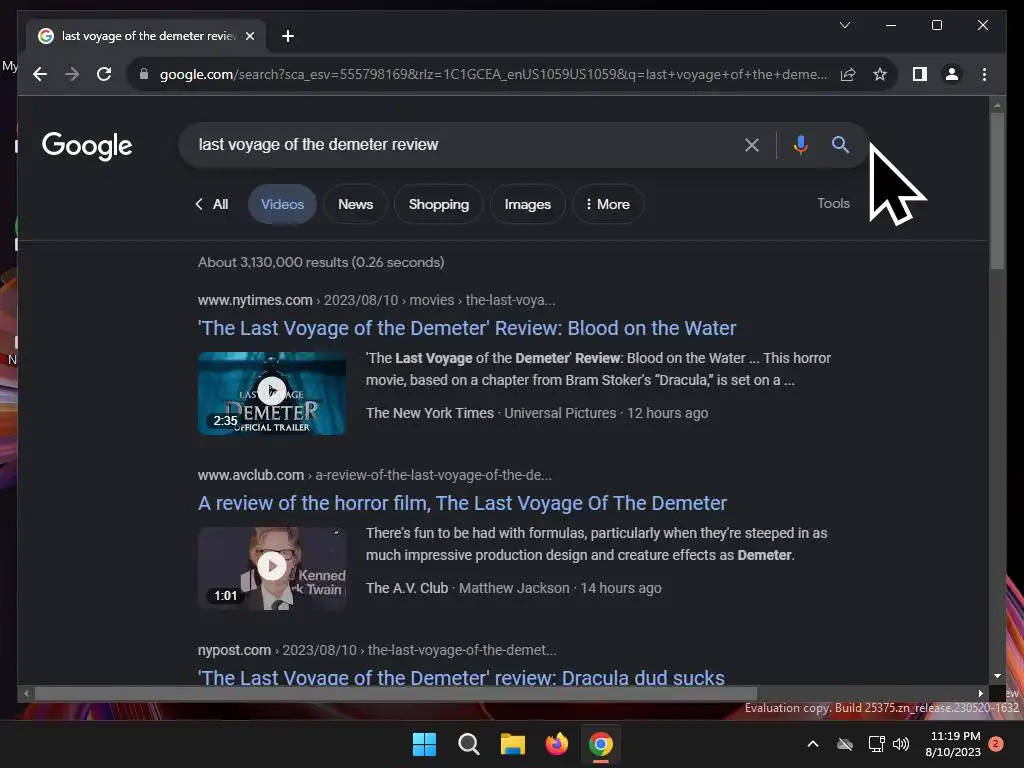Open network status tray icon
This screenshot has height=768, width=1024.
pos(876,744)
